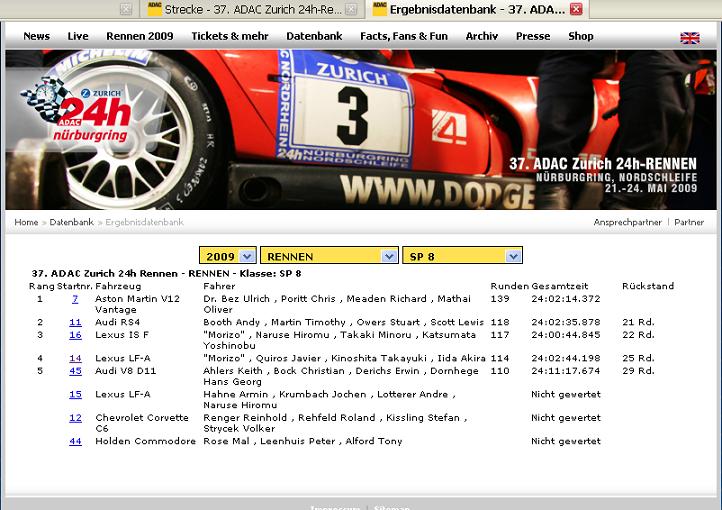The image size is (722, 510).
Task: Open start number 16 details
Action: [x=75, y=335]
